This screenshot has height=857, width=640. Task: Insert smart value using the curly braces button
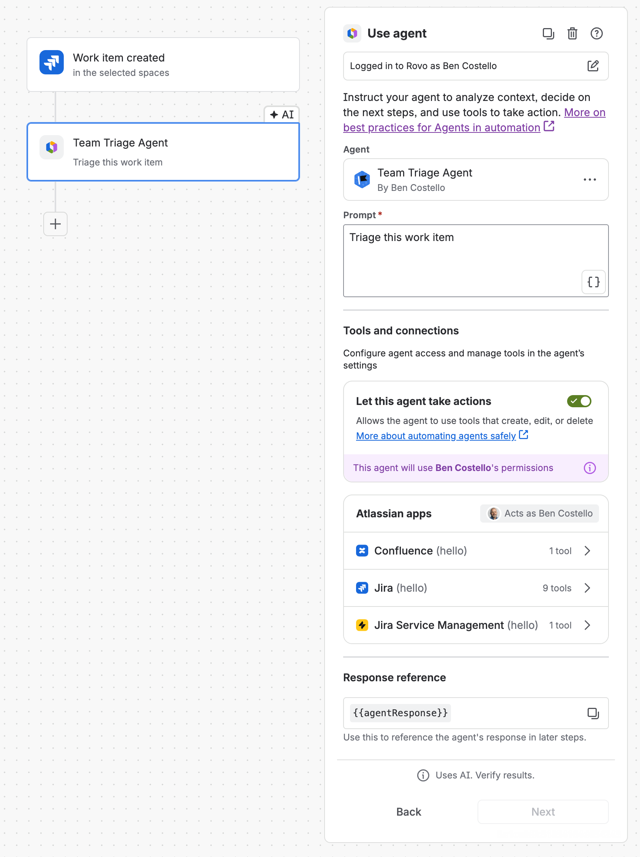click(594, 282)
